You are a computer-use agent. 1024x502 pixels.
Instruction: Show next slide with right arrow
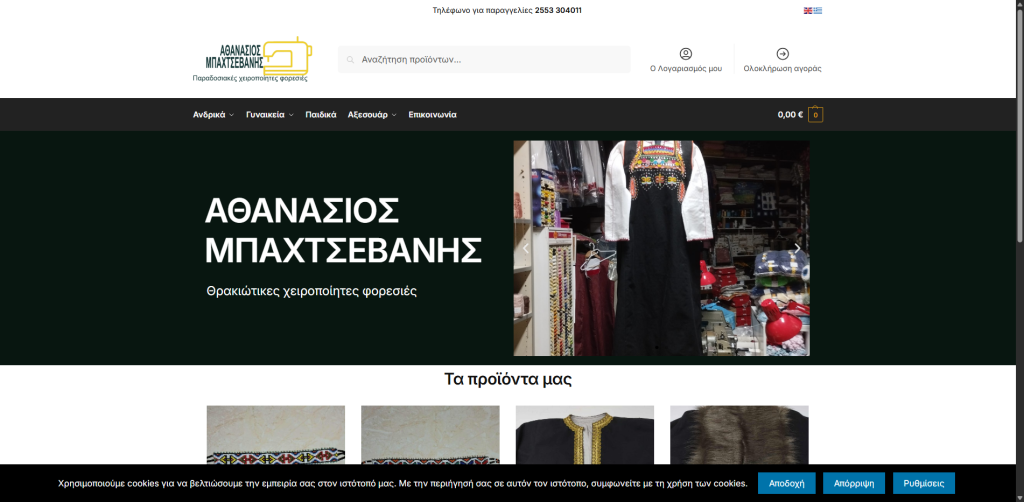point(797,248)
